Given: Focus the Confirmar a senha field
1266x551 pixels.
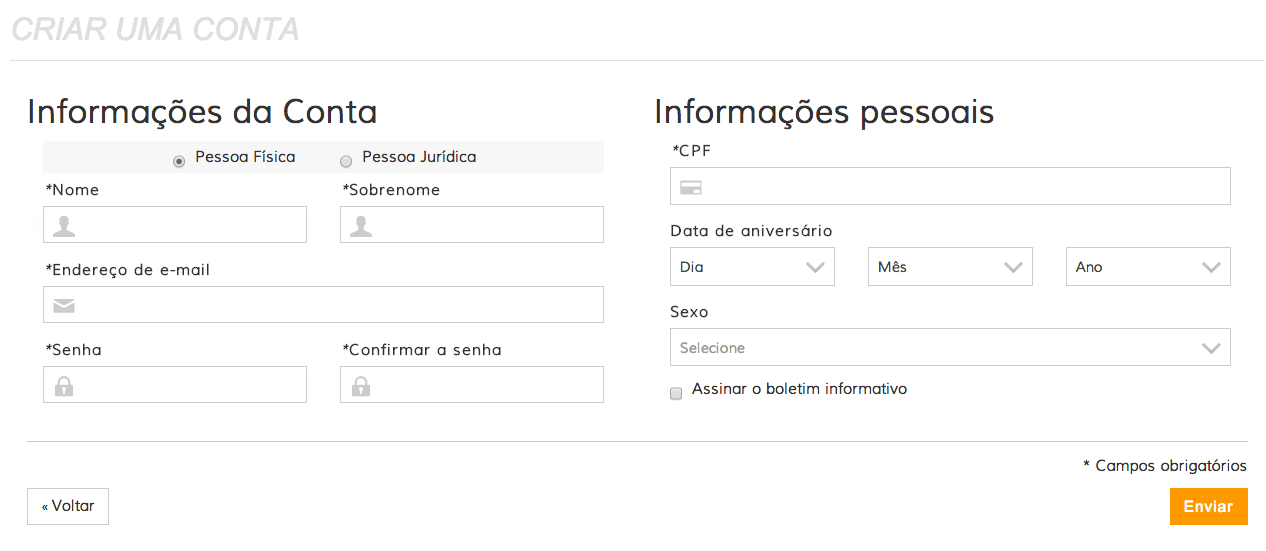Looking at the screenshot, I should (x=487, y=386).
